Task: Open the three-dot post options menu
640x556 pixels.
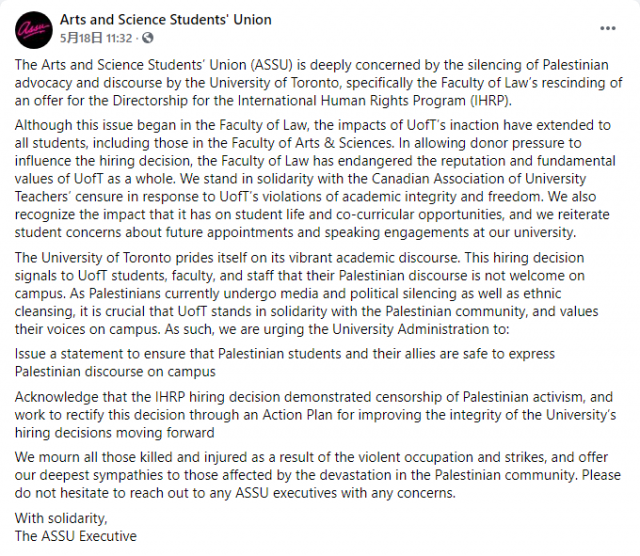Action: pos(608,27)
